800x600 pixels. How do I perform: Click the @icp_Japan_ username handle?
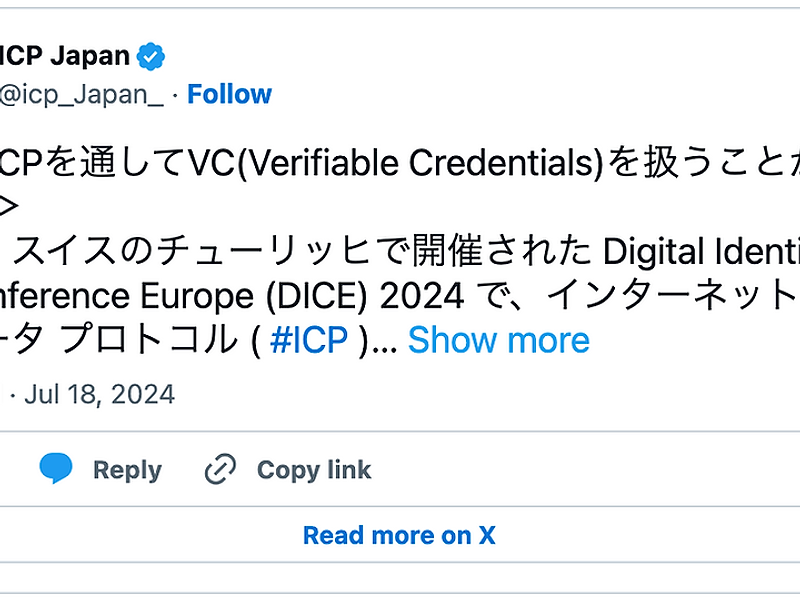[80, 93]
